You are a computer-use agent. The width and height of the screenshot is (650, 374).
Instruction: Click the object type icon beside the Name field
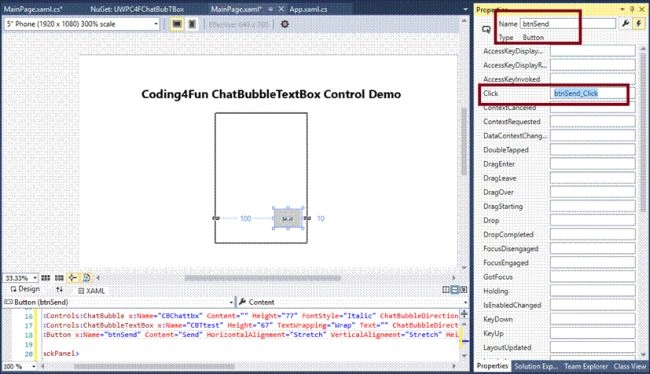(x=486, y=29)
